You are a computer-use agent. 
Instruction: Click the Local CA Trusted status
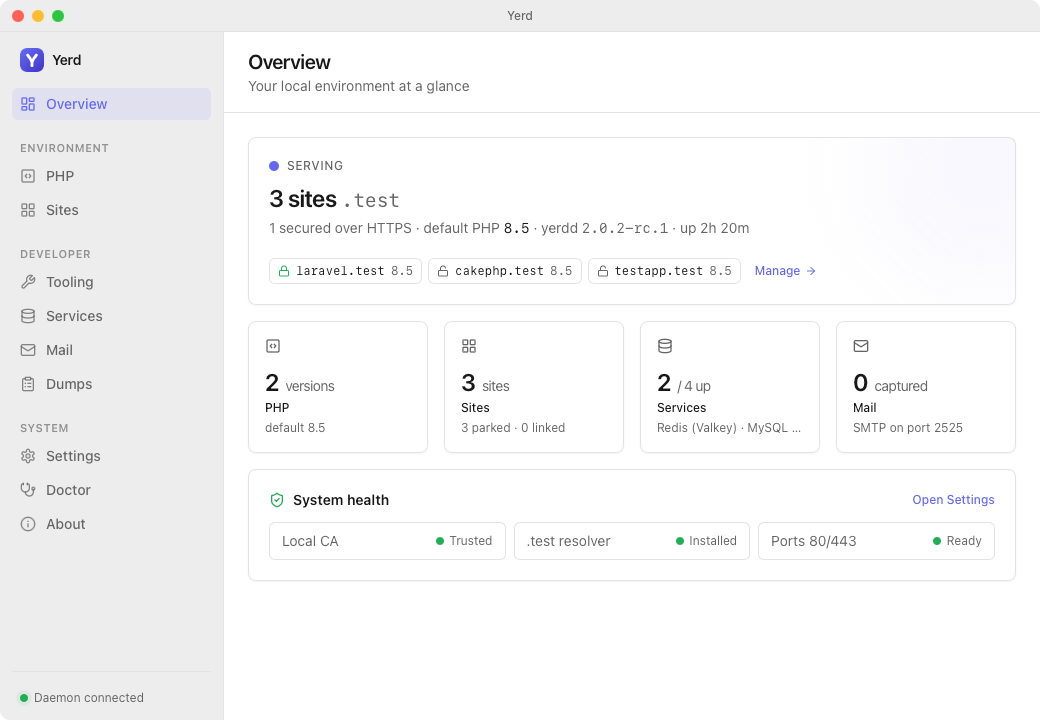(x=387, y=541)
